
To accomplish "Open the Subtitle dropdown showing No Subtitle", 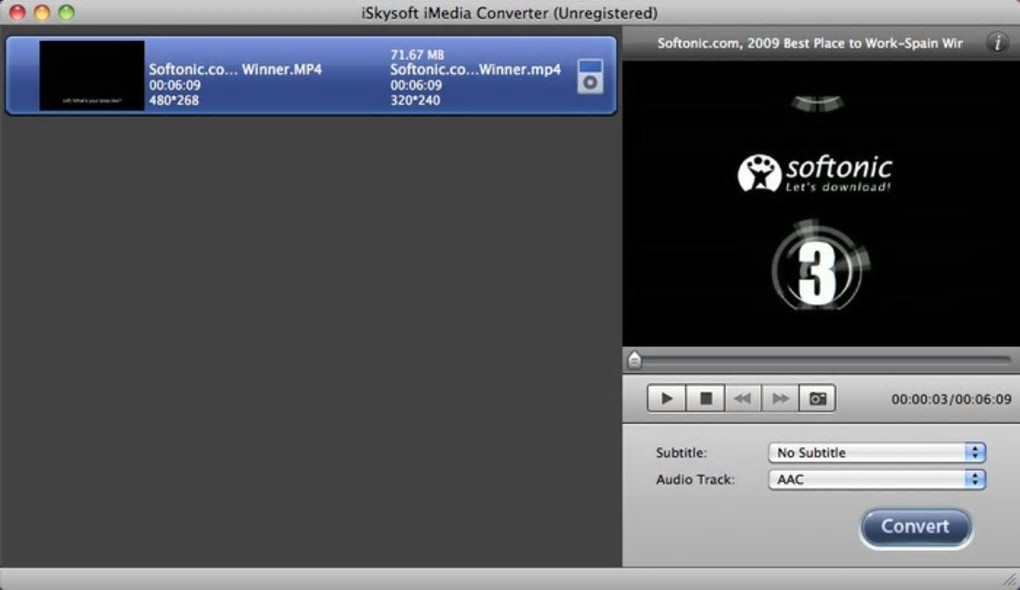I will pyautogui.click(x=877, y=452).
